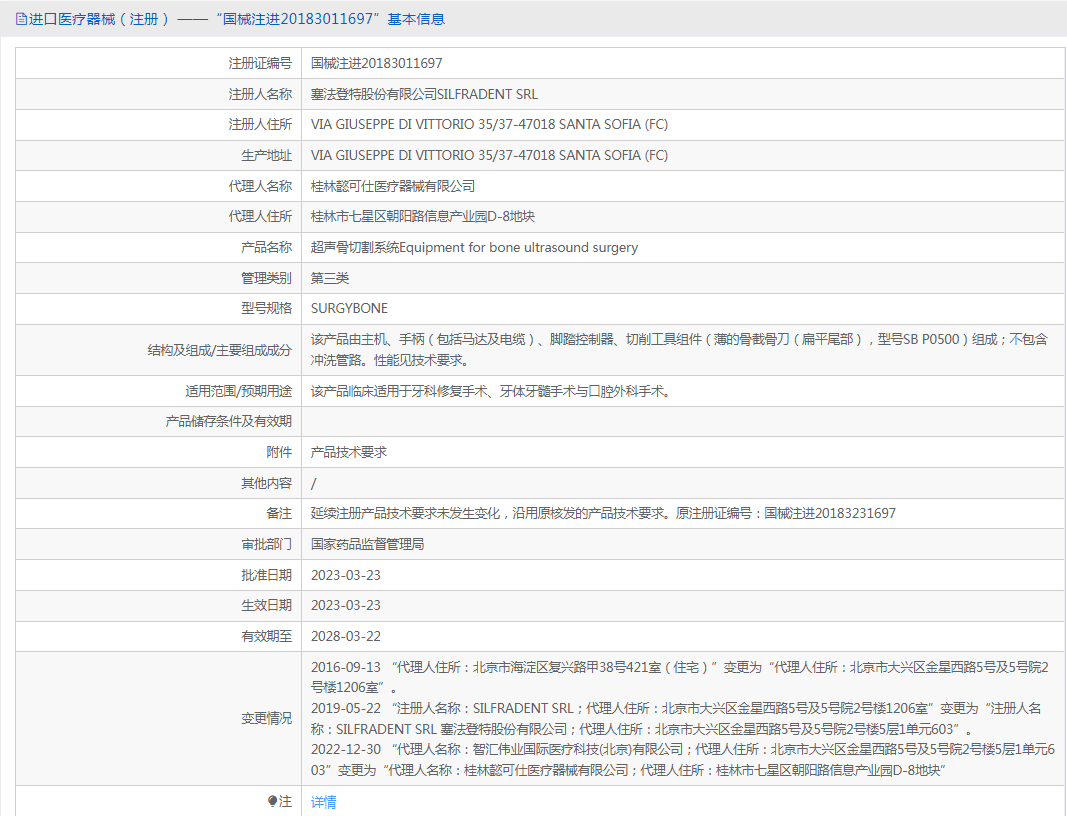Image resolution: width=1067 pixels, height=816 pixels.
Task: Click the 适用范围/预期用途 intended use text
Action: (x=490, y=391)
